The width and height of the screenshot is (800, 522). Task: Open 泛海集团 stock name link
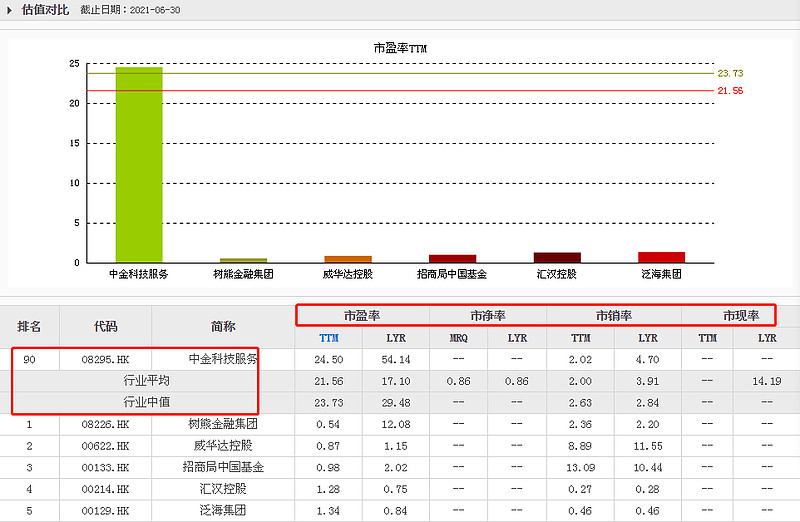pyautogui.click(x=223, y=511)
